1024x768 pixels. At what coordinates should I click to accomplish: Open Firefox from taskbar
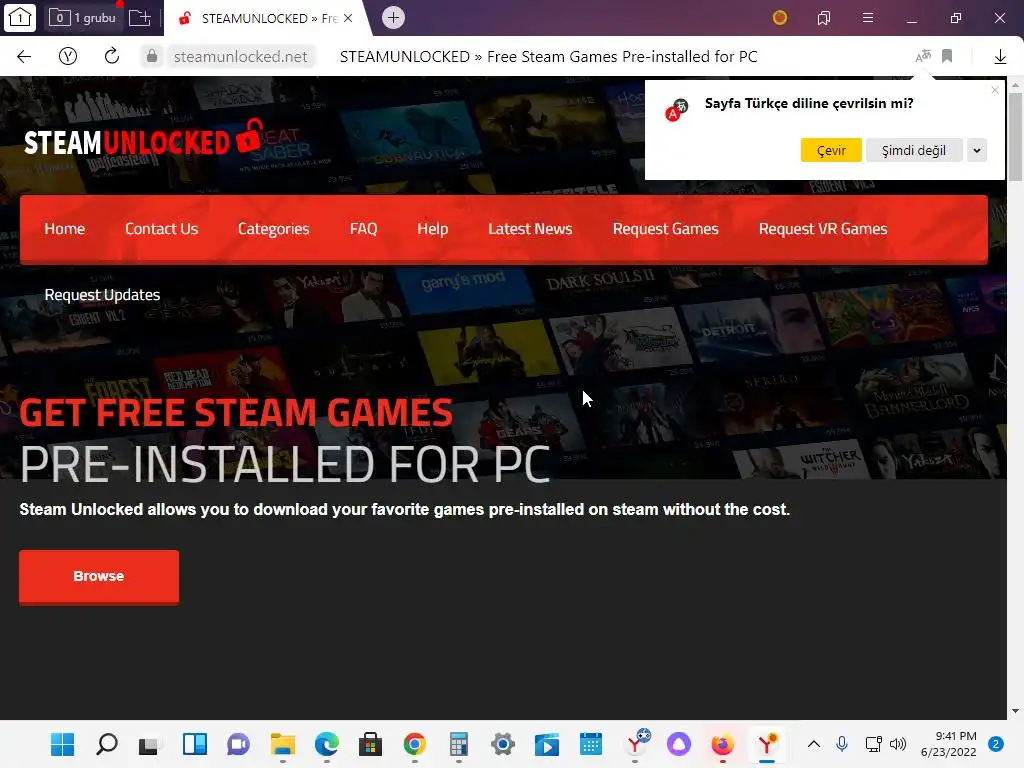click(722, 744)
